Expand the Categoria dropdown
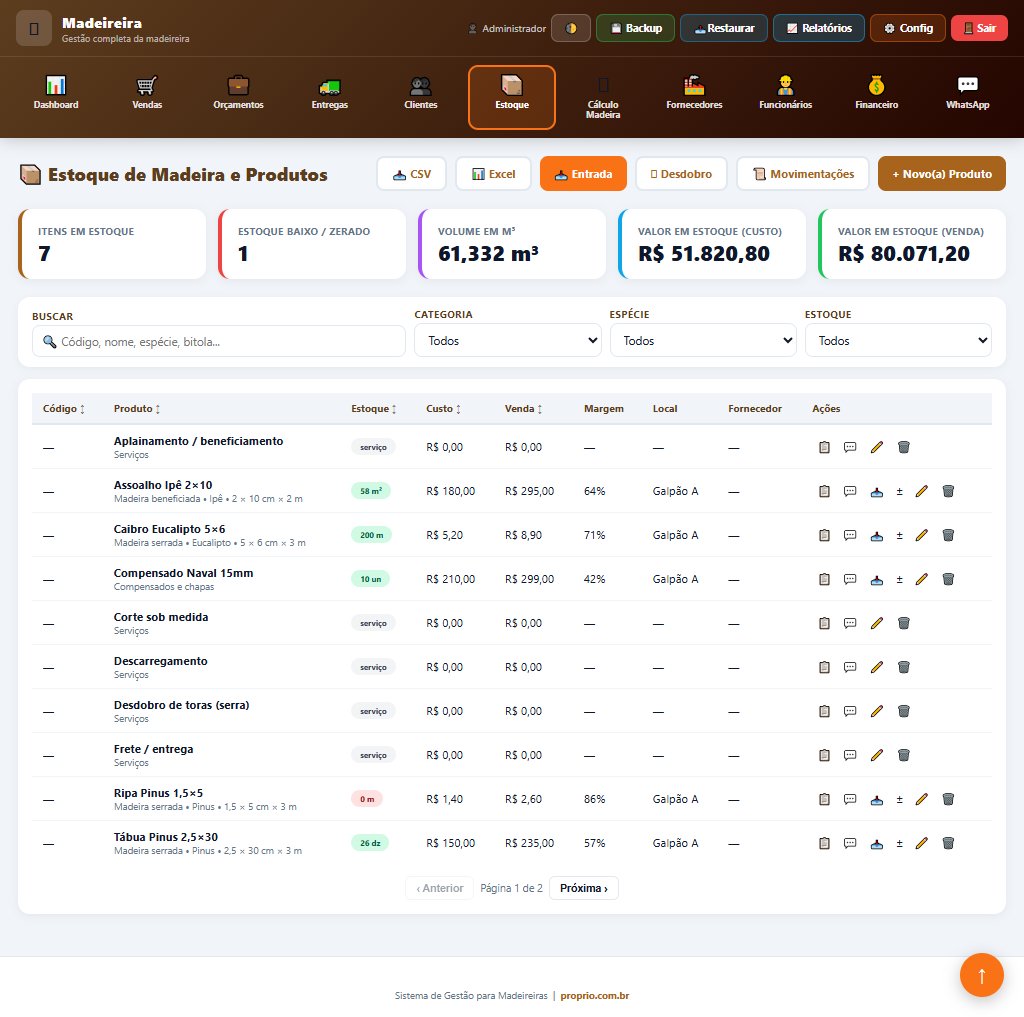The width and height of the screenshot is (1024, 1017). [508, 340]
